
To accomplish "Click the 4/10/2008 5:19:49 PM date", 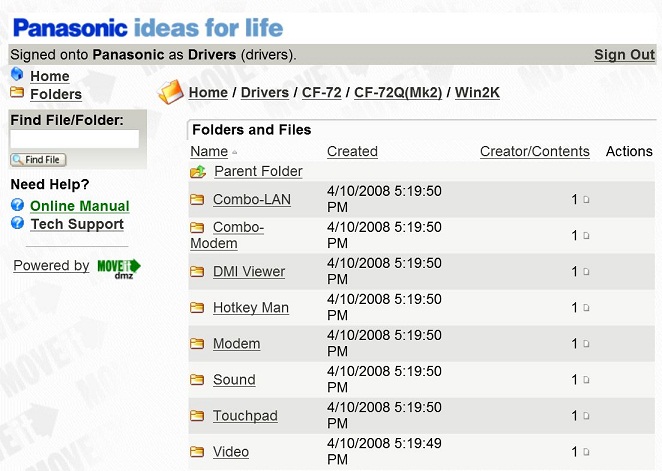I will point(384,451).
